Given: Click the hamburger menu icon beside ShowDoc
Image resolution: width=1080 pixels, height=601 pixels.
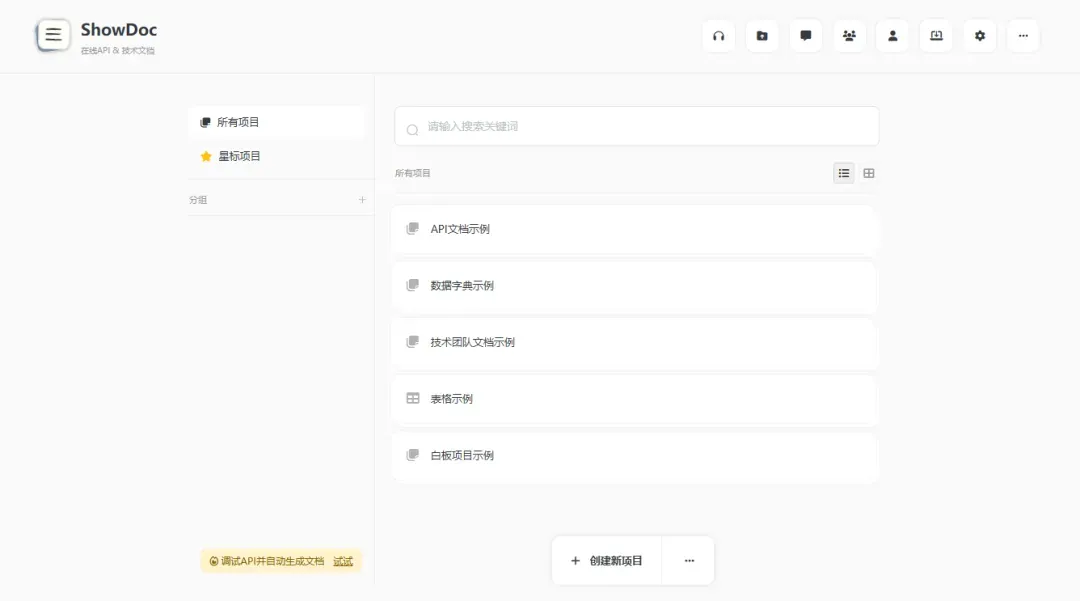Looking at the screenshot, I should coord(53,35).
